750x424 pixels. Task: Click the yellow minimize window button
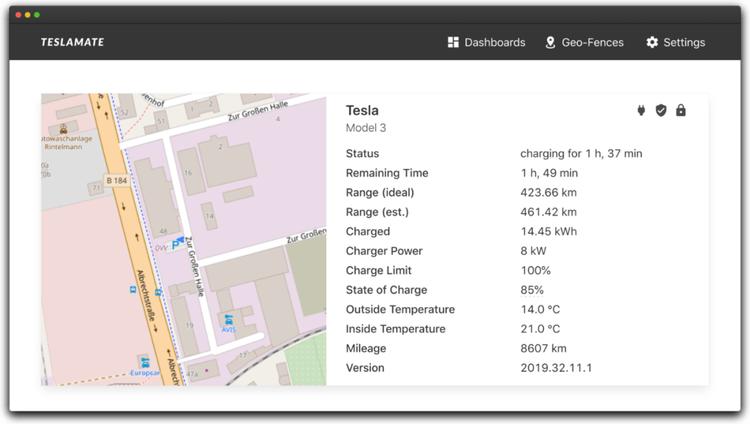28,15
